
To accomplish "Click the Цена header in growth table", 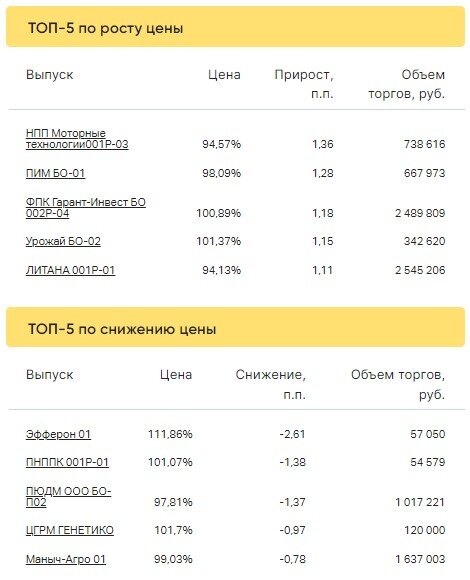I will (x=224, y=75).
